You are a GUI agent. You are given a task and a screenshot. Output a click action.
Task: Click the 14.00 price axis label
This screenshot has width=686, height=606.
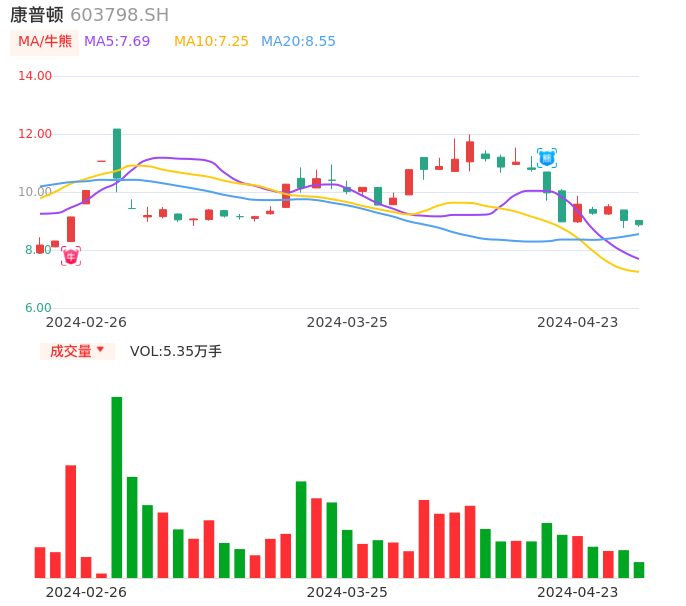click(35, 76)
